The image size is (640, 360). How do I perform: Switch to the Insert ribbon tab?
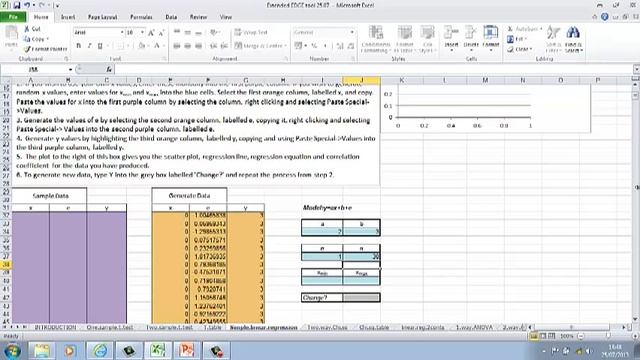tap(68, 17)
